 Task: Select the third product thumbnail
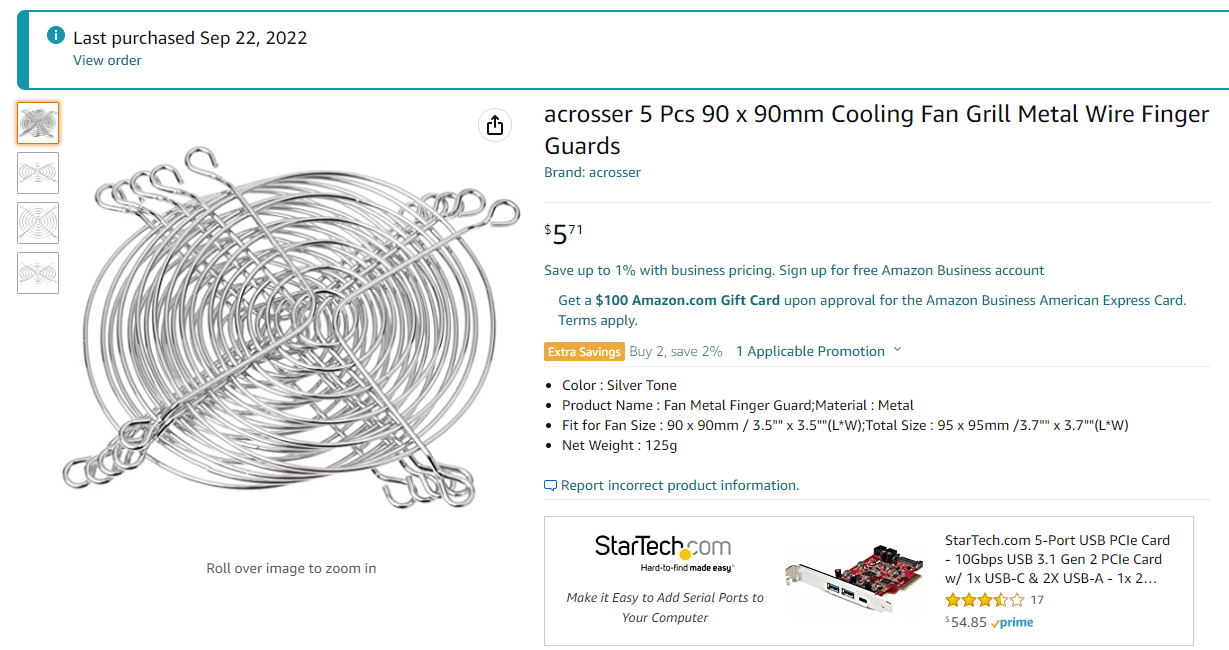(x=38, y=223)
